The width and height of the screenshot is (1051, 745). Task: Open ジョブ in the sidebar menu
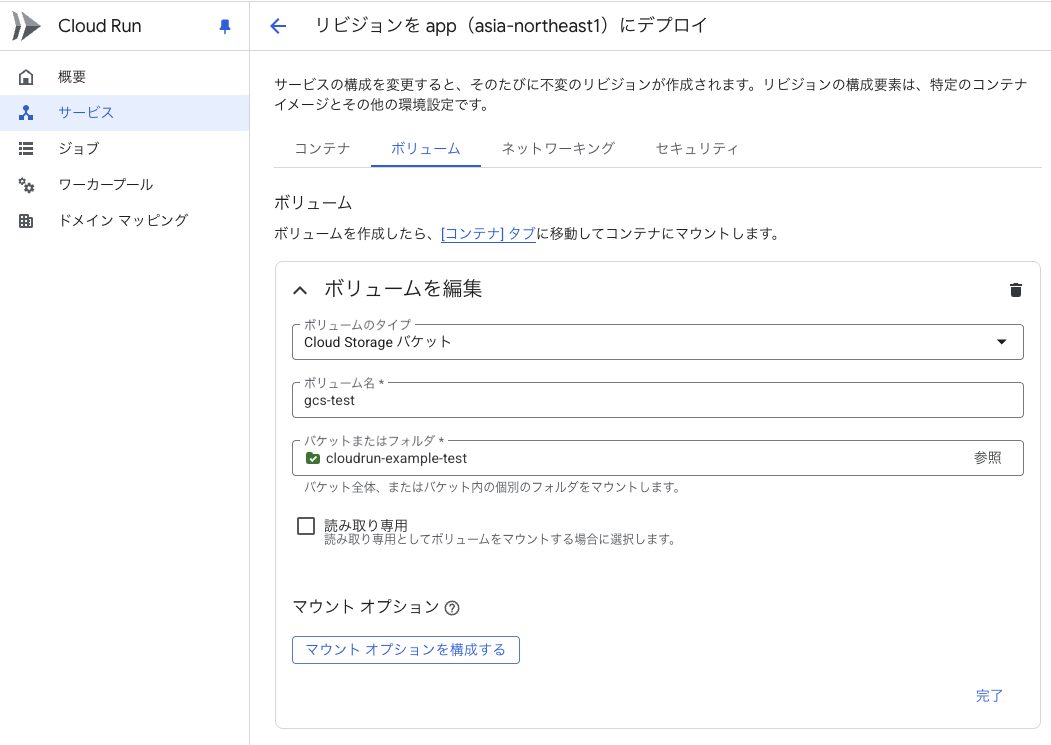[x=125, y=148]
